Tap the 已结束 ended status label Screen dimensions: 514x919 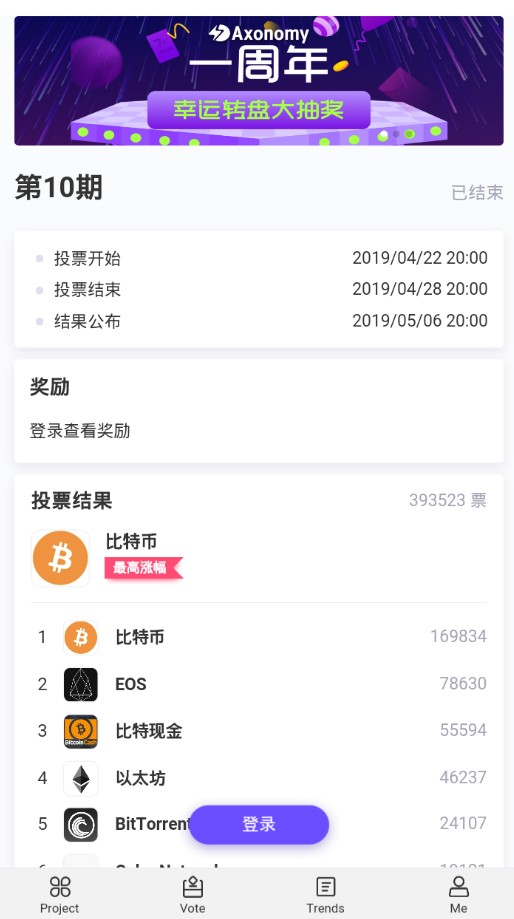[x=477, y=192]
